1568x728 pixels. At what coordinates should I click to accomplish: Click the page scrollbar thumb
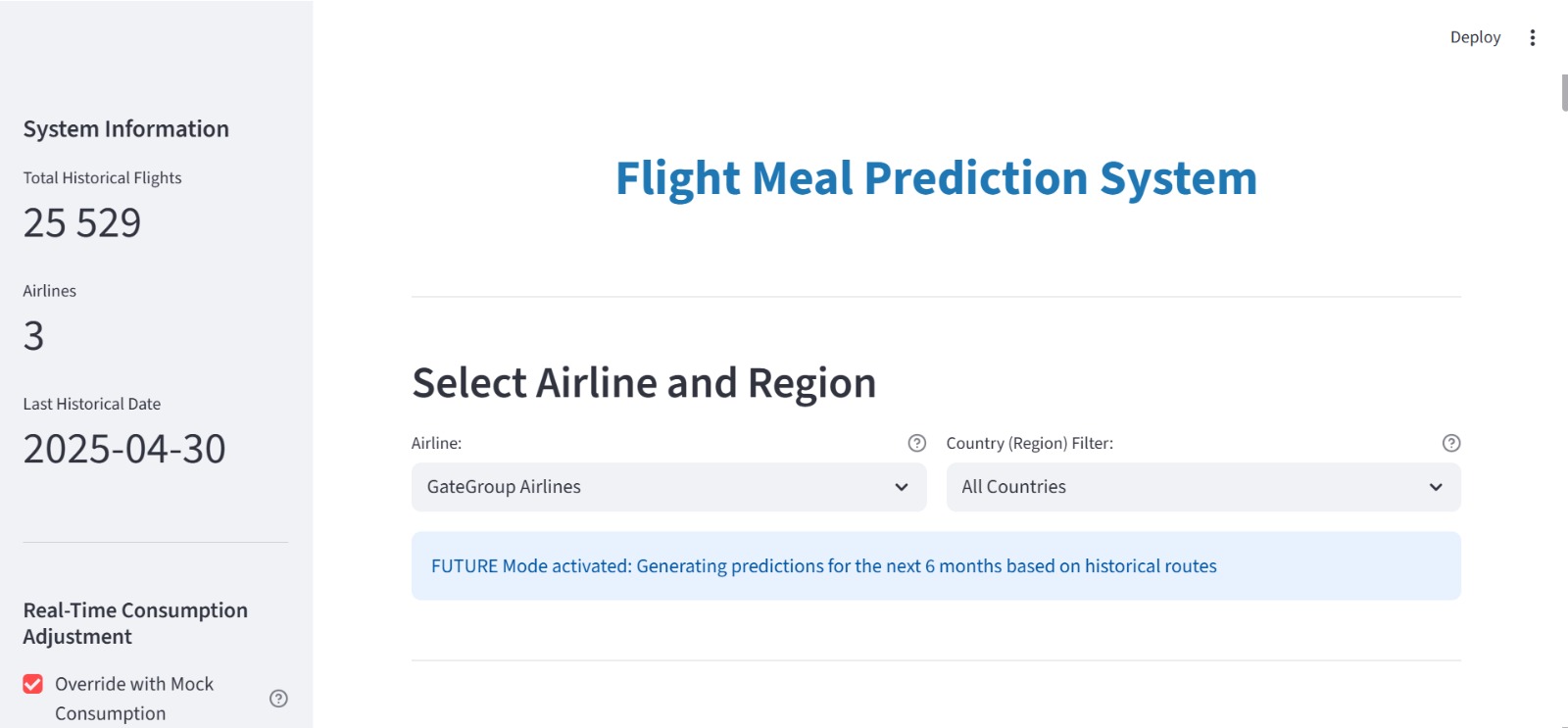click(x=1564, y=93)
